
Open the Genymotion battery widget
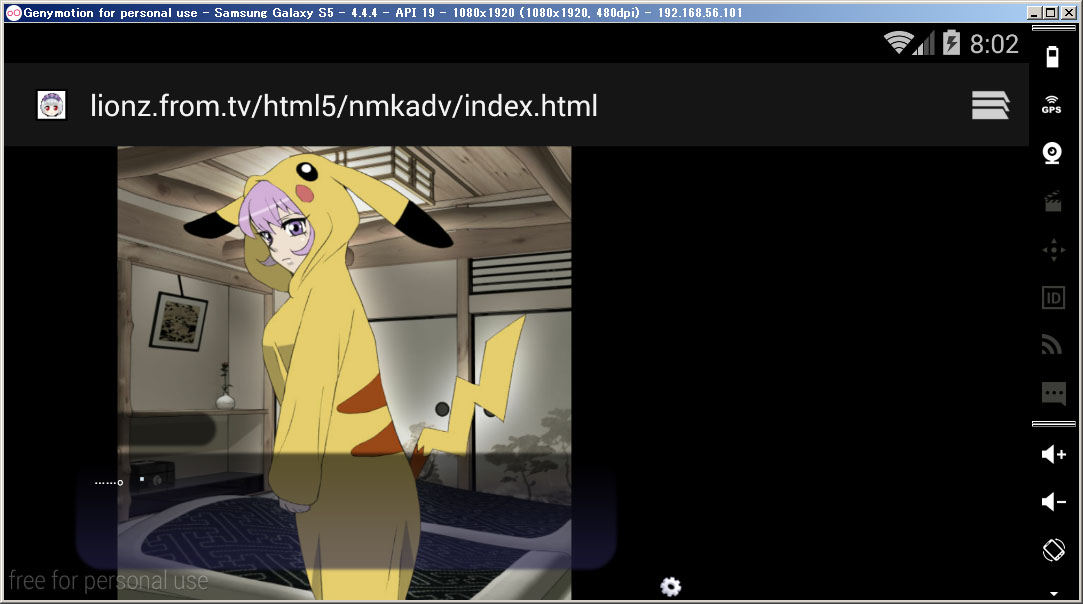(x=1053, y=57)
